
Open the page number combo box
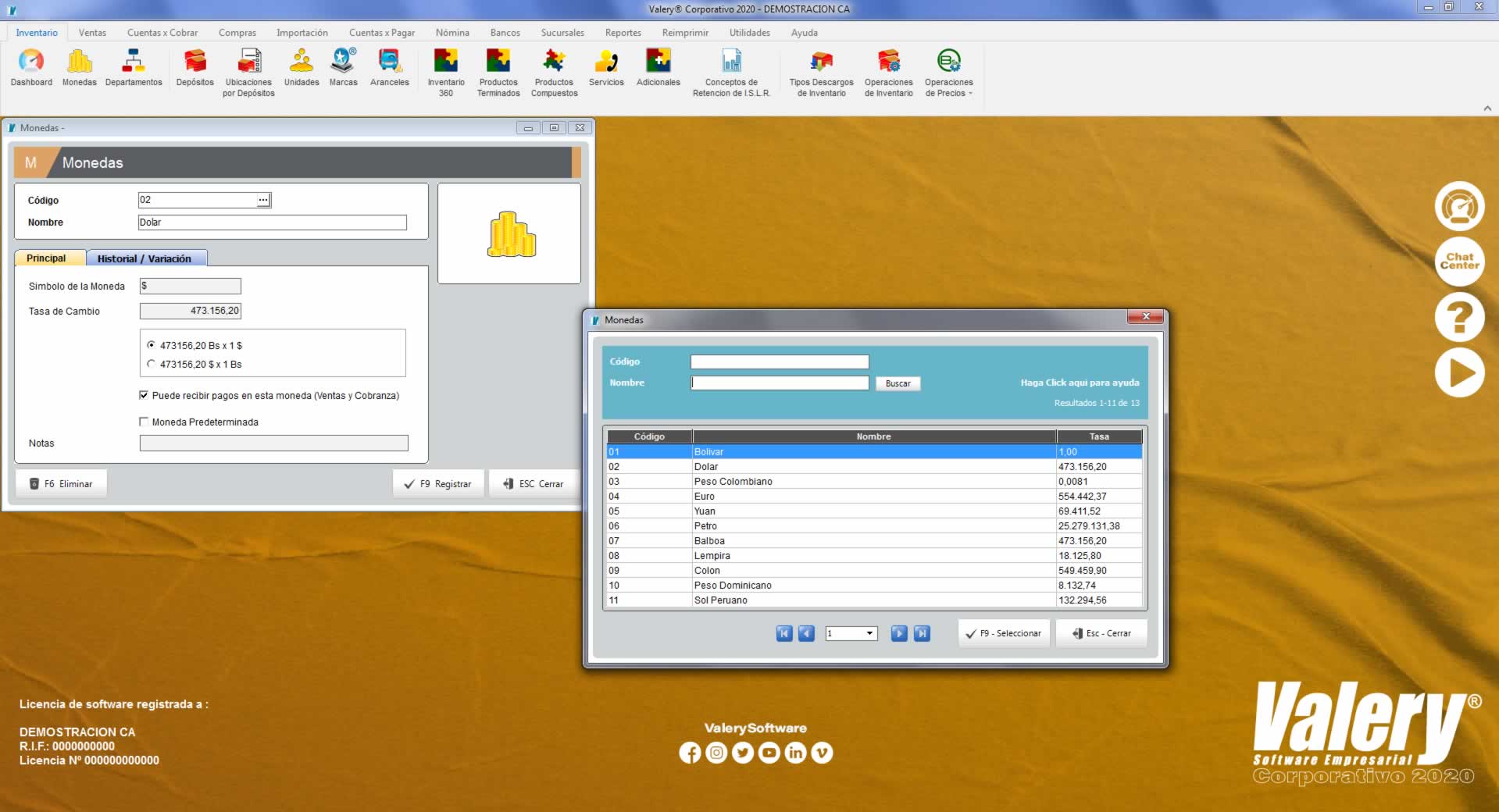[851, 633]
